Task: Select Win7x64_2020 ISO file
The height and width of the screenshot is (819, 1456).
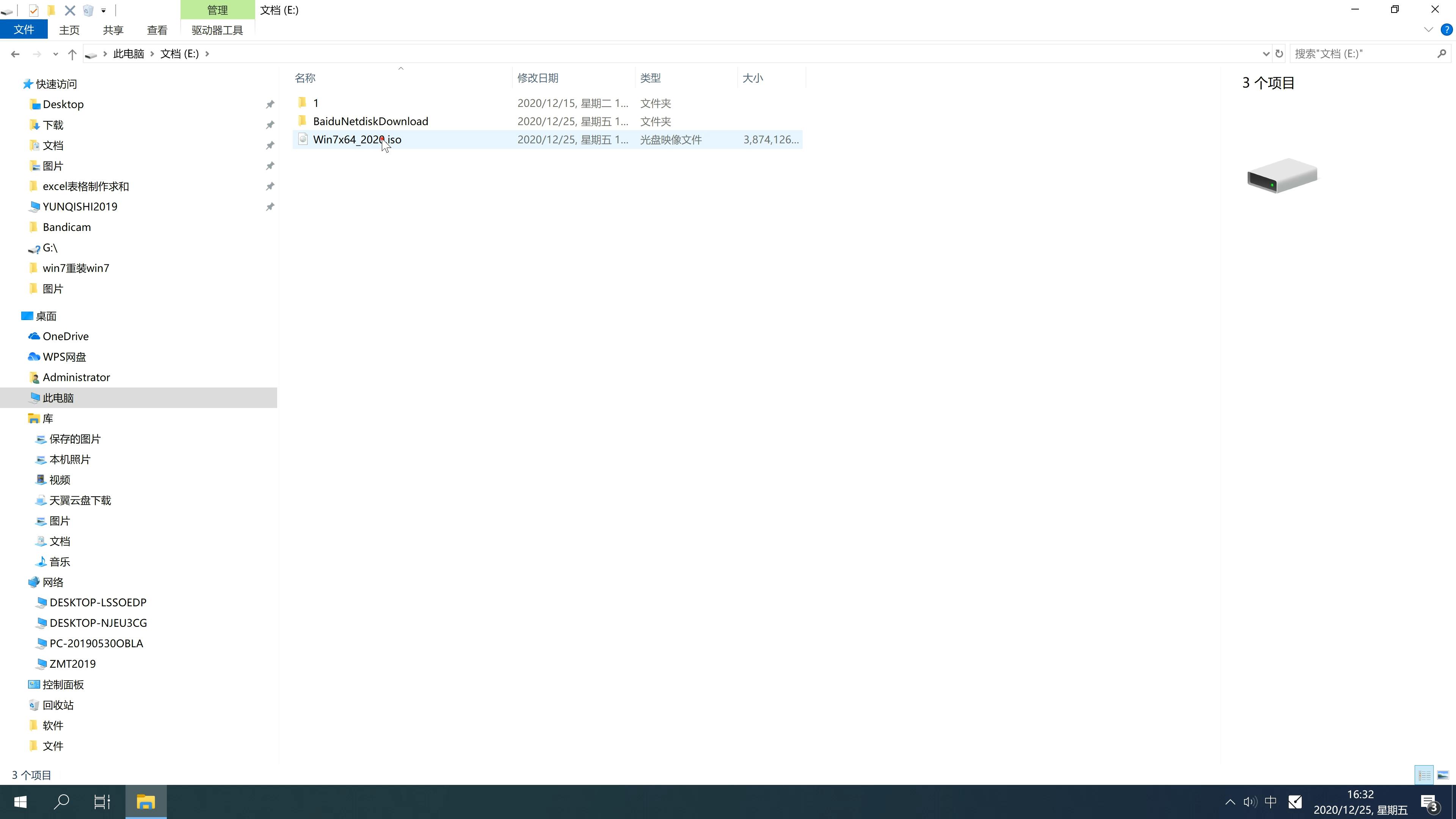Action: [x=357, y=139]
